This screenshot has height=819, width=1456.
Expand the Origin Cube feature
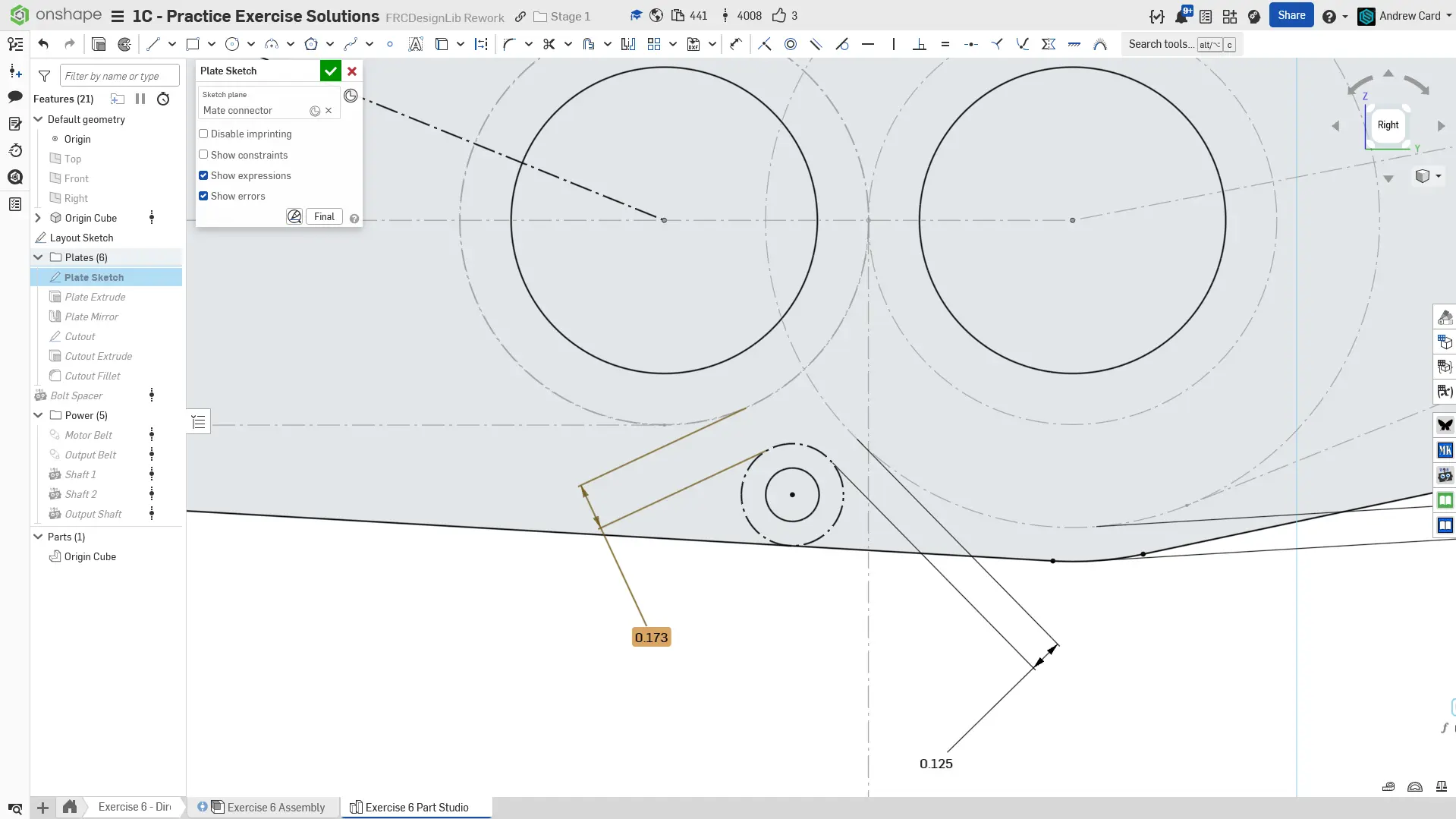pos(38,218)
